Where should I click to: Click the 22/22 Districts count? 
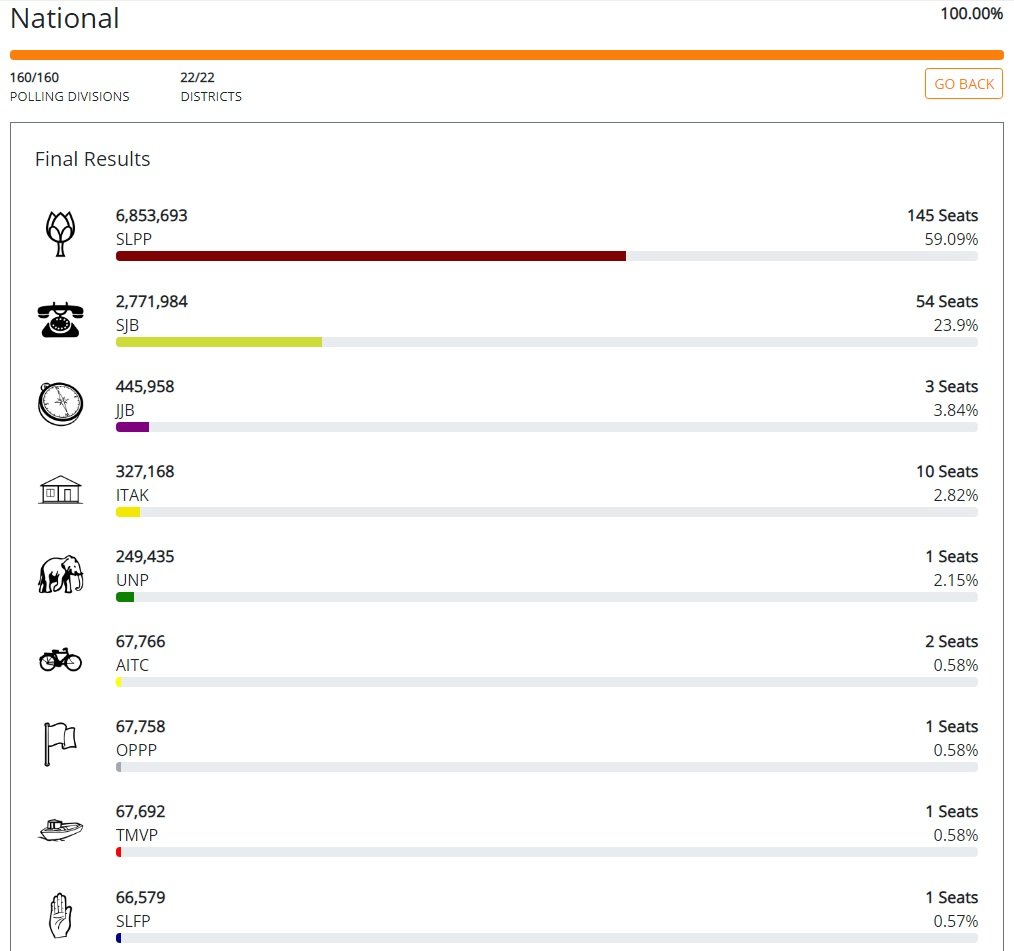click(x=198, y=77)
